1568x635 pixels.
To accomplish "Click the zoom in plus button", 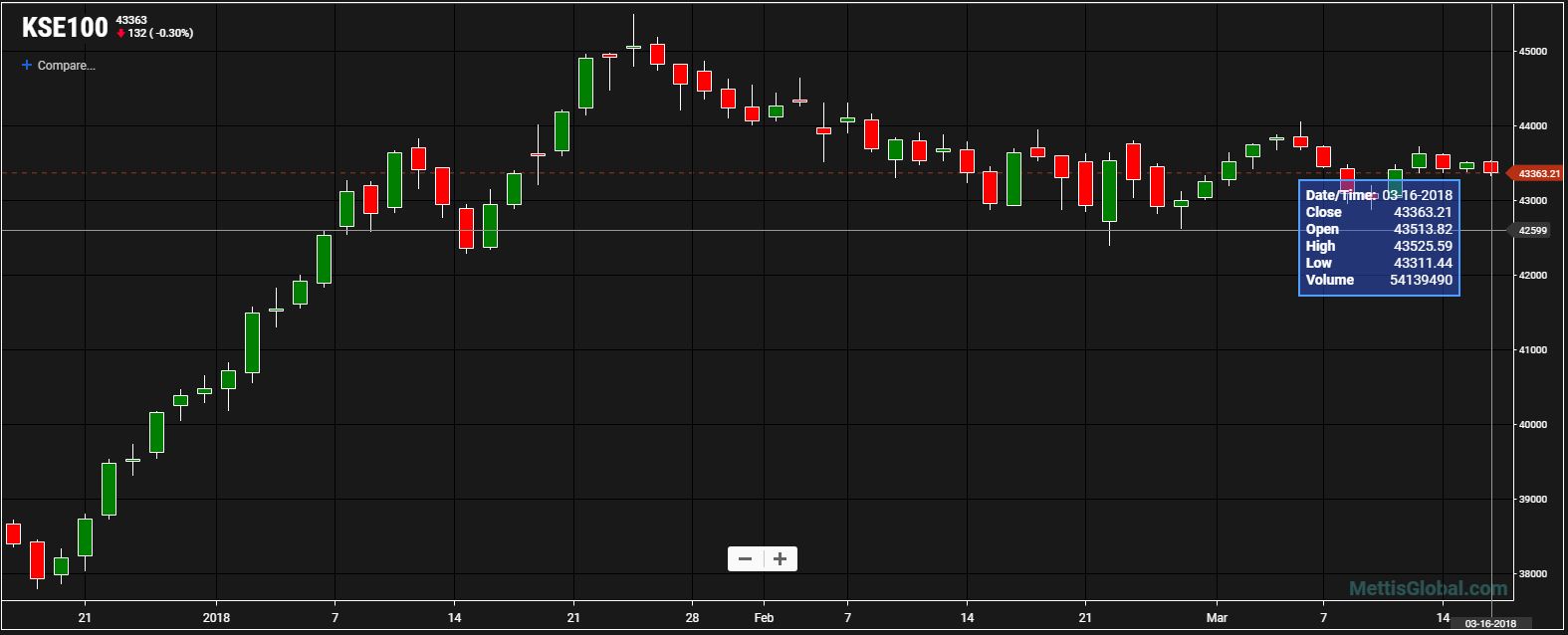I will pos(781,559).
